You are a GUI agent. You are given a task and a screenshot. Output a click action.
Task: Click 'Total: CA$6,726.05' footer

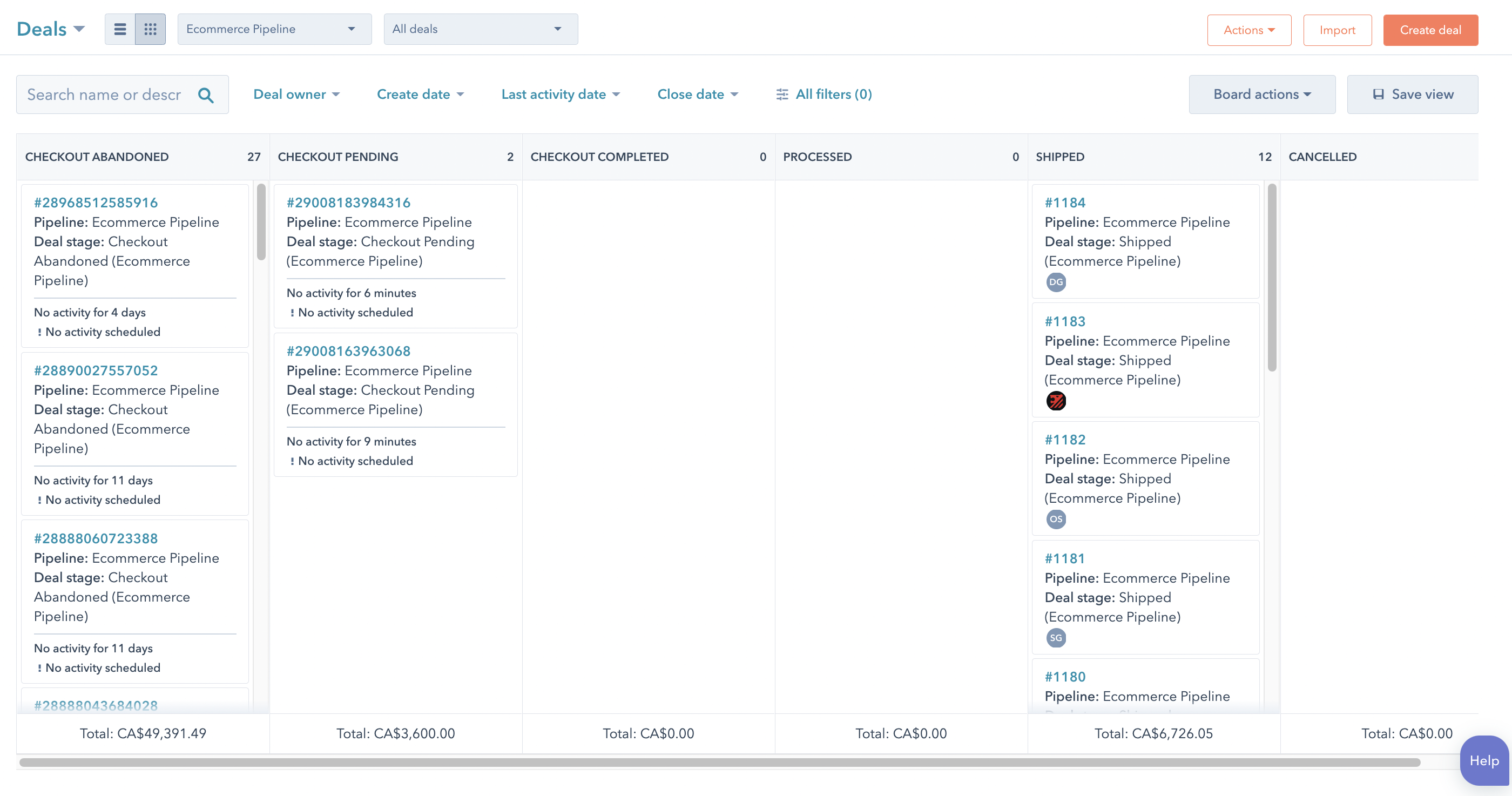pos(1153,733)
